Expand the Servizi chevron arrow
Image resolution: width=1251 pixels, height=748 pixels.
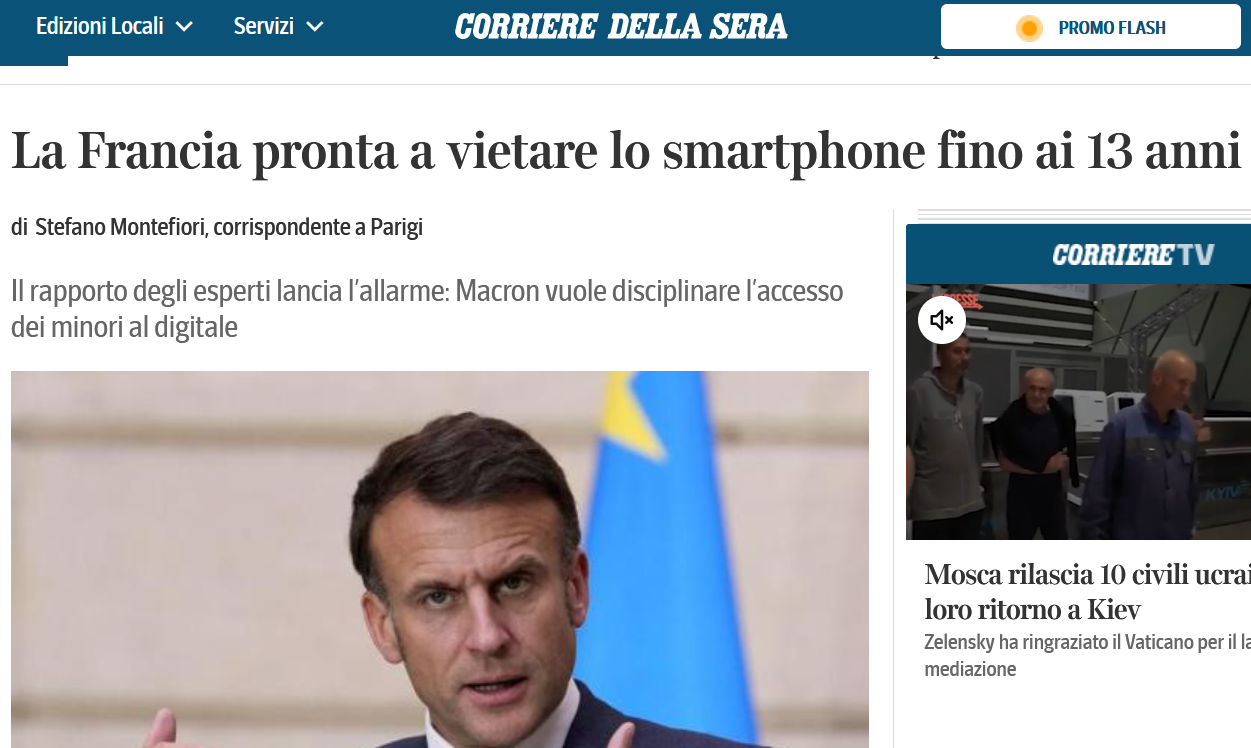click(315, 27)
